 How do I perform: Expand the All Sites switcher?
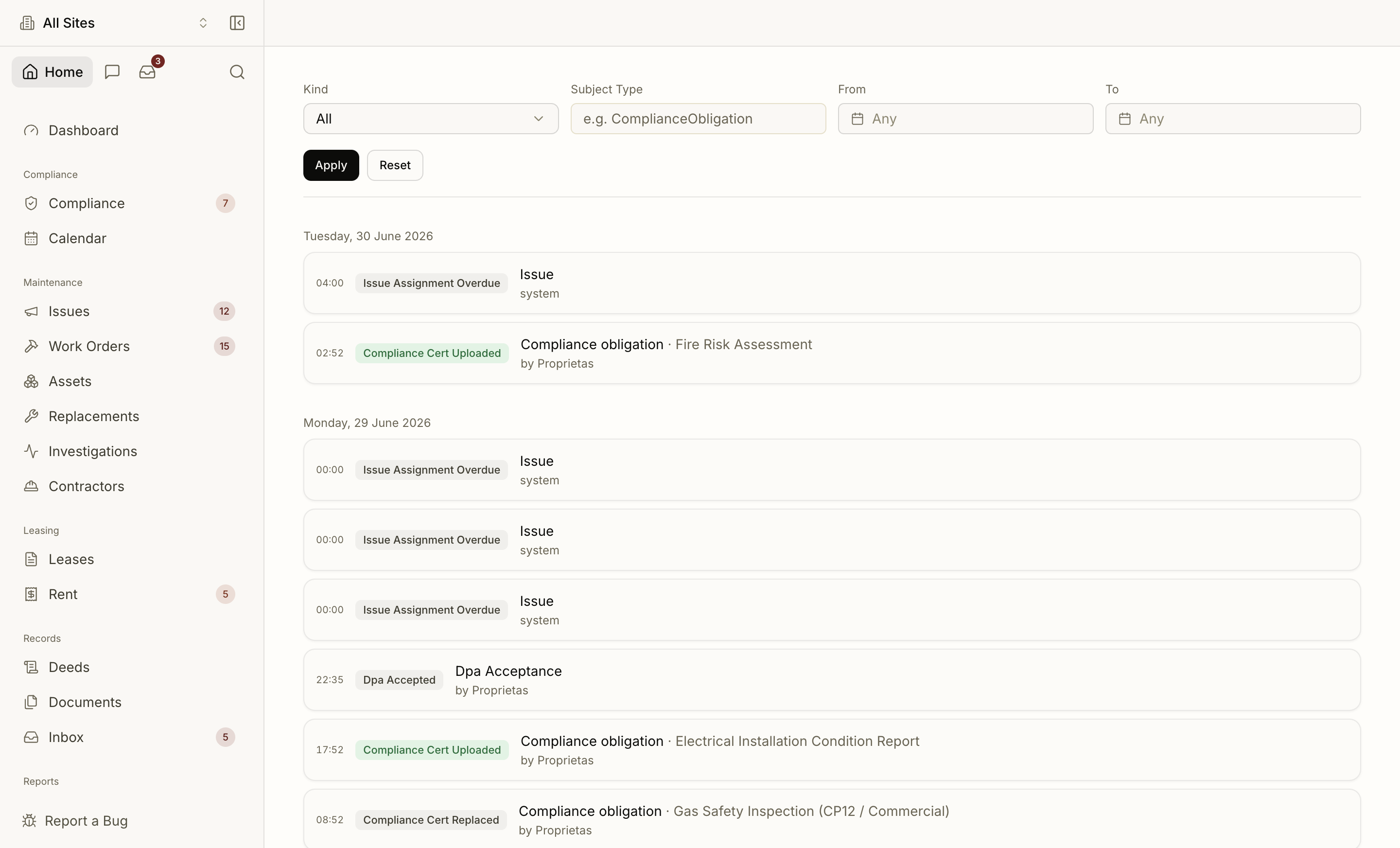pos(114,23)
